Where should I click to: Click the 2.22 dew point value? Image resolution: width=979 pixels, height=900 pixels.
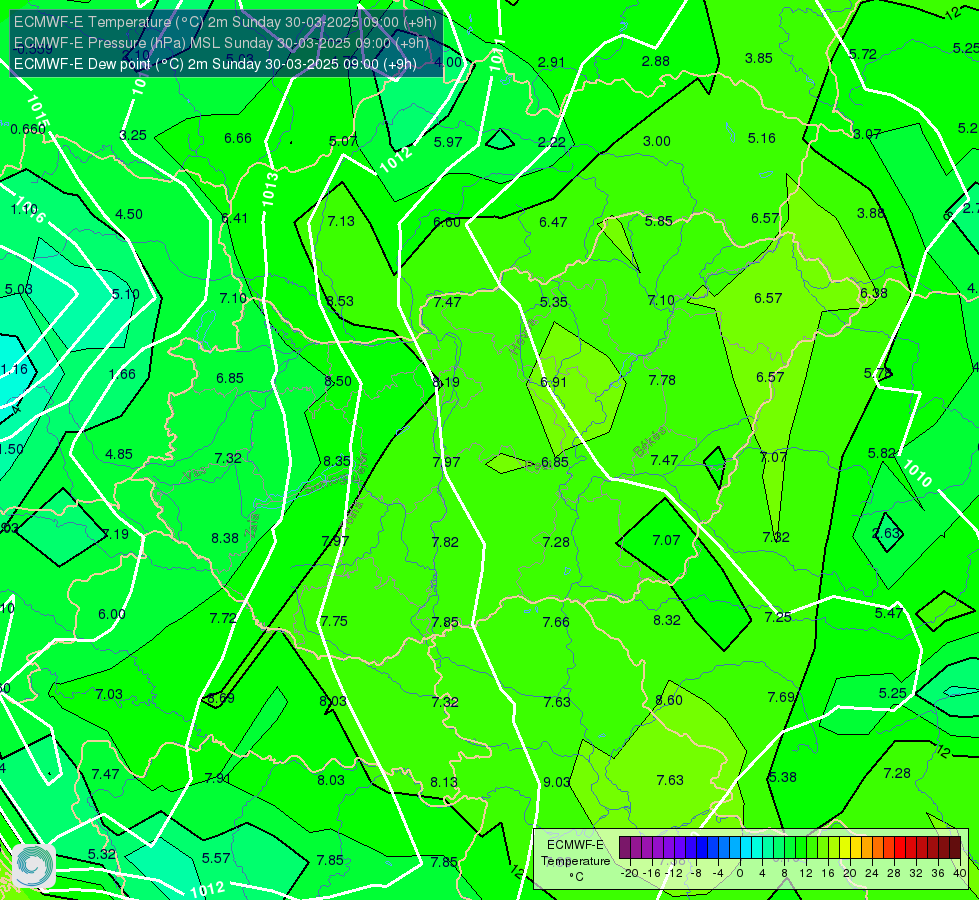(552, 142)
